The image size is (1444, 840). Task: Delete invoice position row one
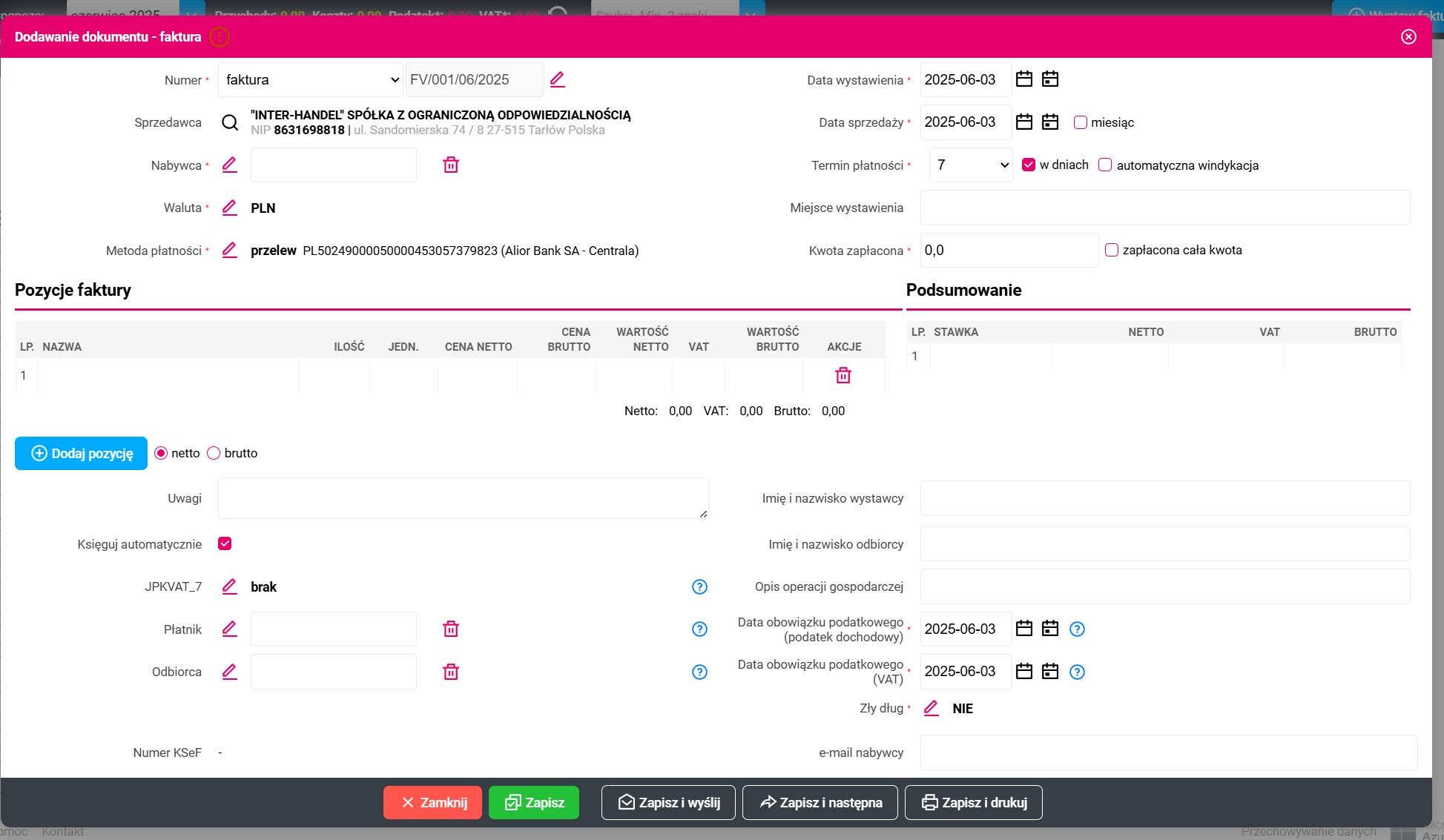pos(843,375)
